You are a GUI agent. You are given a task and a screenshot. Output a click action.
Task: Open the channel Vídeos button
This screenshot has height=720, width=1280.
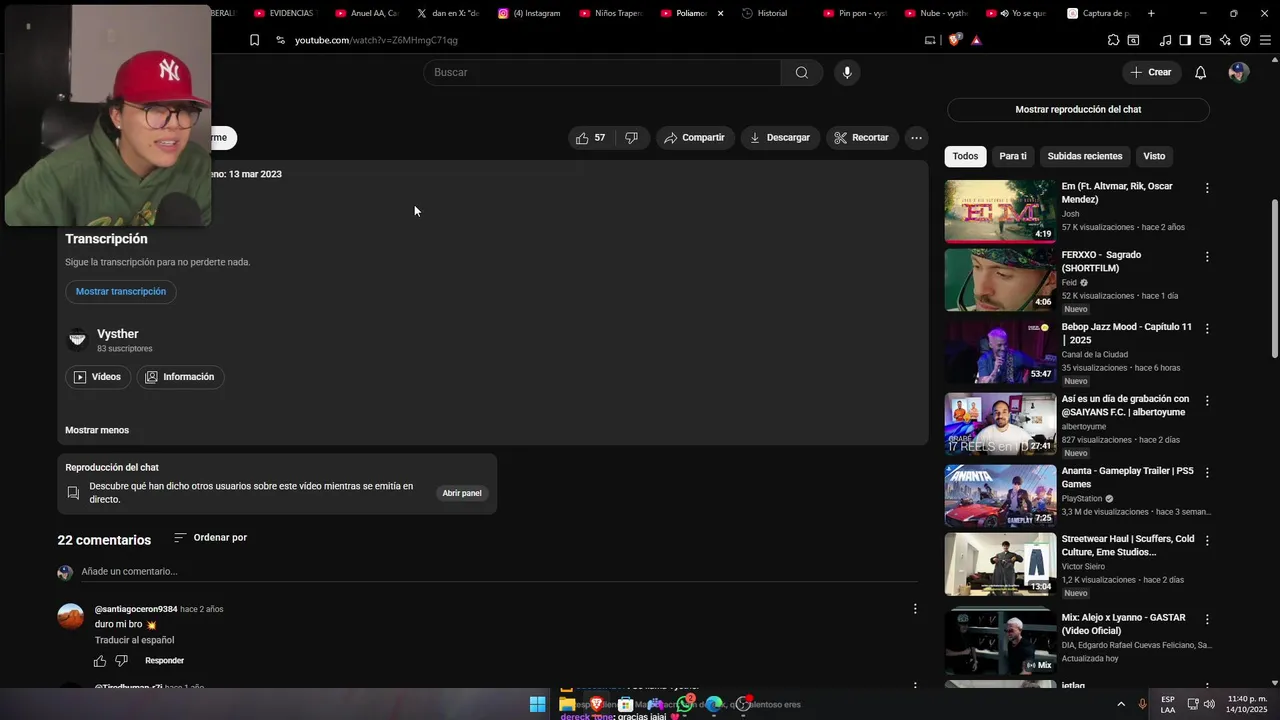point(97,377)
